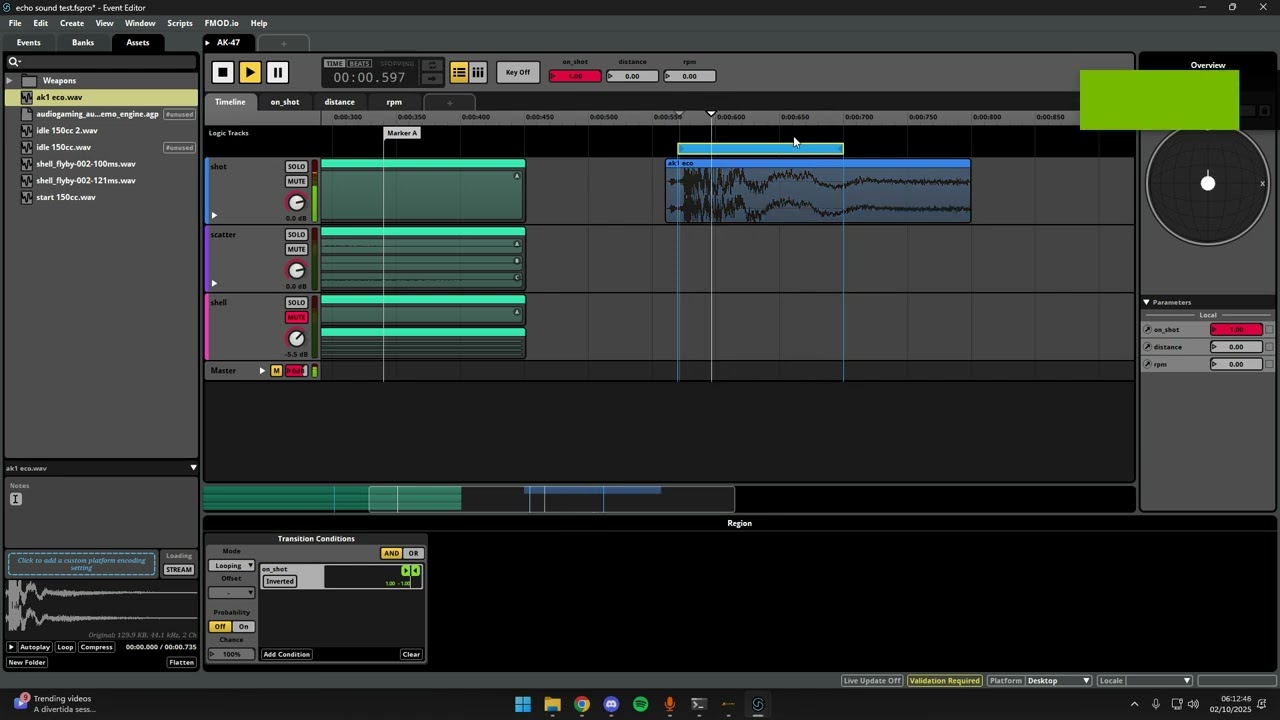Screen dimensions: 1280x720
Task: Expand the shot track disclosure triangle
Action: 213,215
